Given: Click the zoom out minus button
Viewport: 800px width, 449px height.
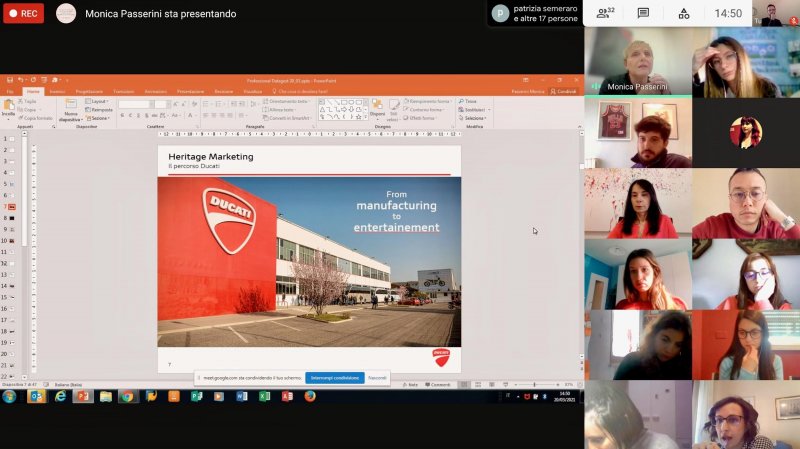Looking at the screenshot, I should pos(514,385).
